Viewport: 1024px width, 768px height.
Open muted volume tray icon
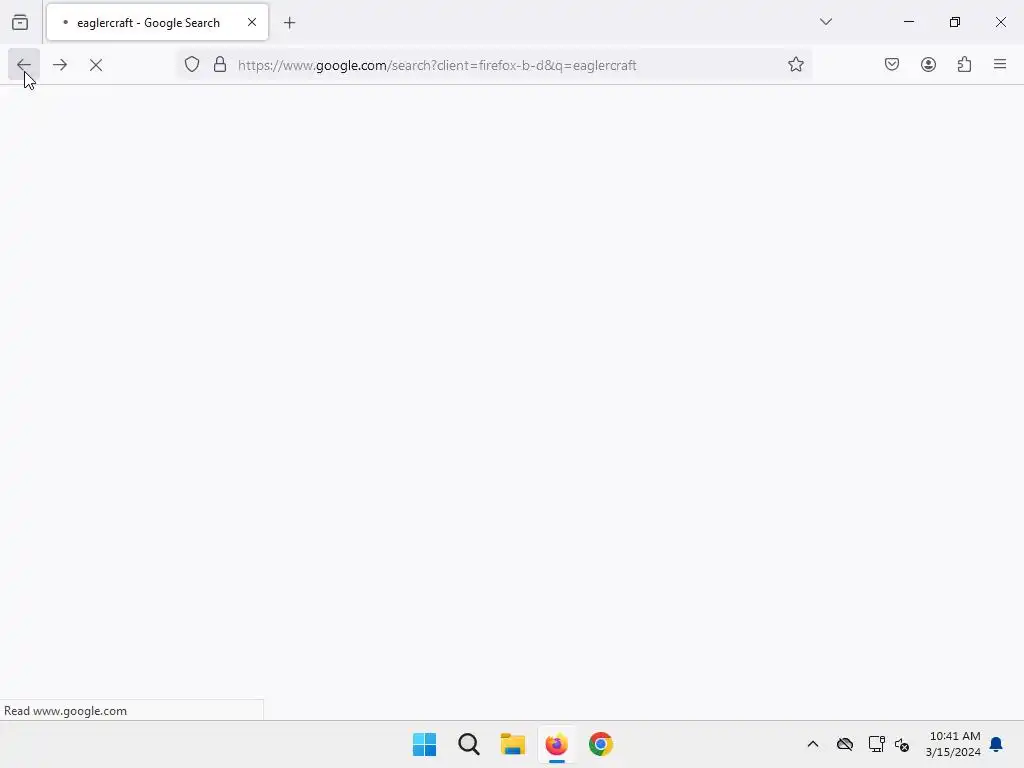click(902, 744)
